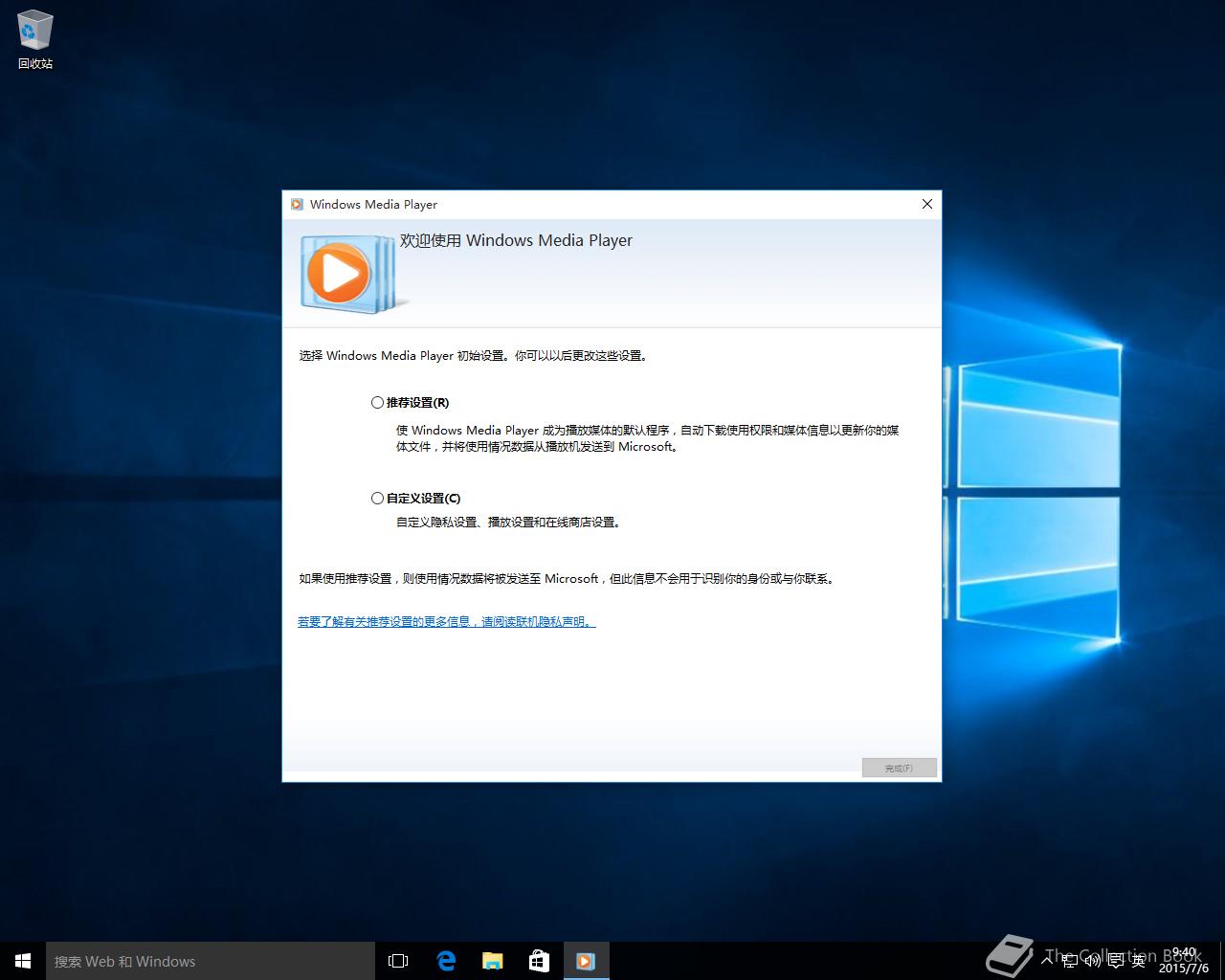Click the paragraph beginning 如果使用推荐设置
The image size is (1225, 980).
click(x=568, y=579)
